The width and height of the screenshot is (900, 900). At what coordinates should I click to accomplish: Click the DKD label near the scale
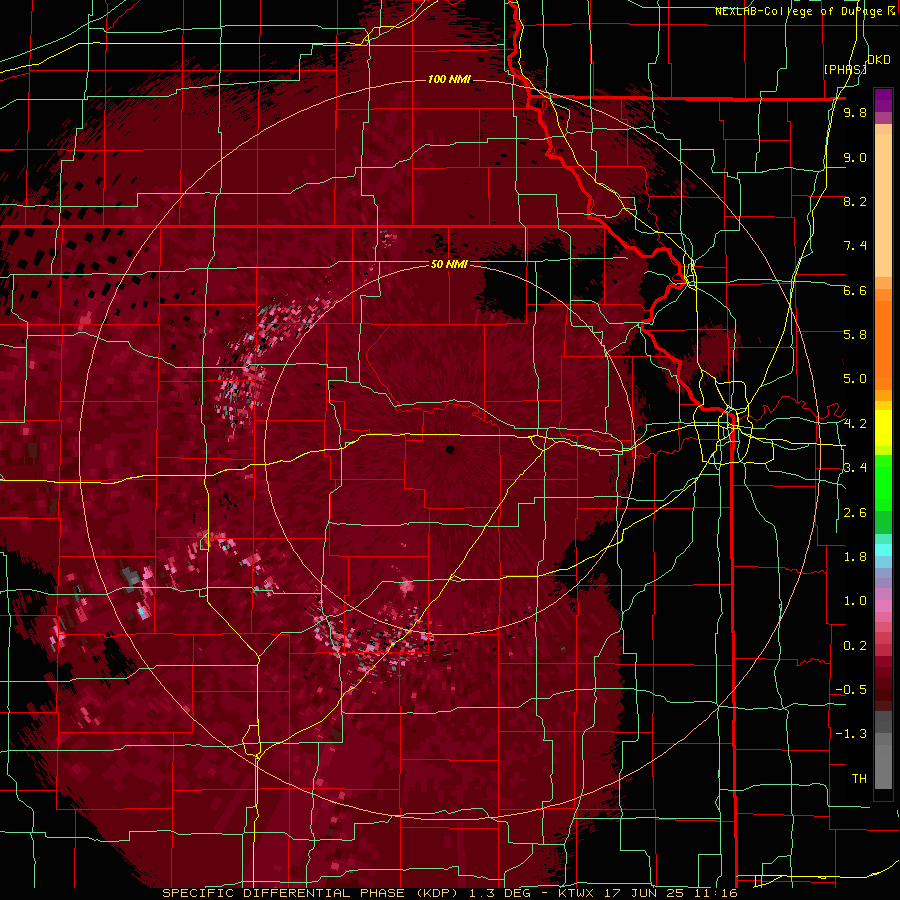879,60
